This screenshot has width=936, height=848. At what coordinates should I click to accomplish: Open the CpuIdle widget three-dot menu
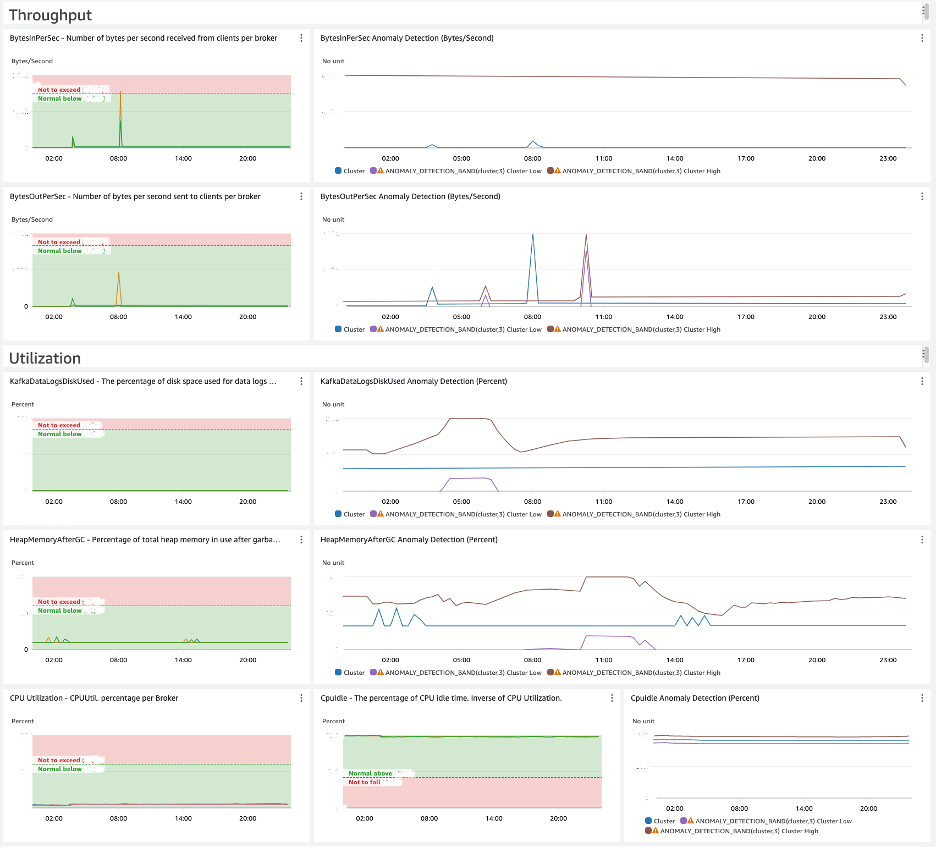(x=612, y=698)
